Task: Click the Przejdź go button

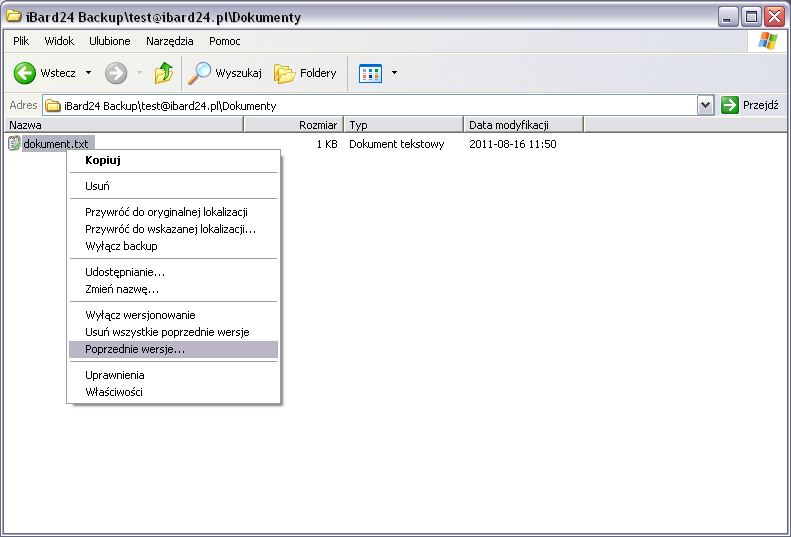Action: [750, 105]
